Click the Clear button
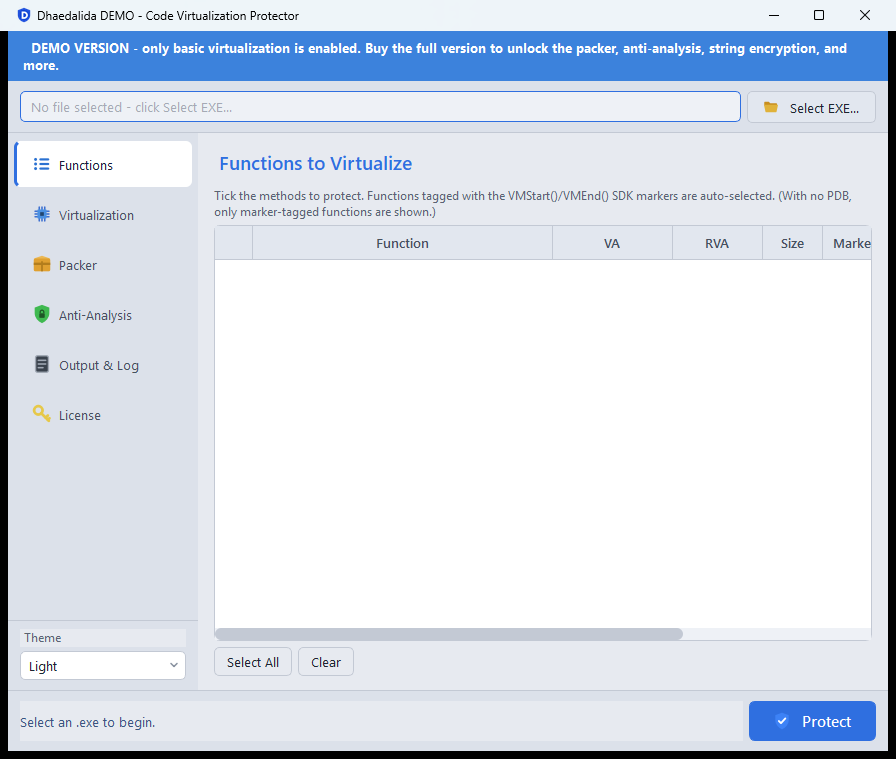 point(326,662)
